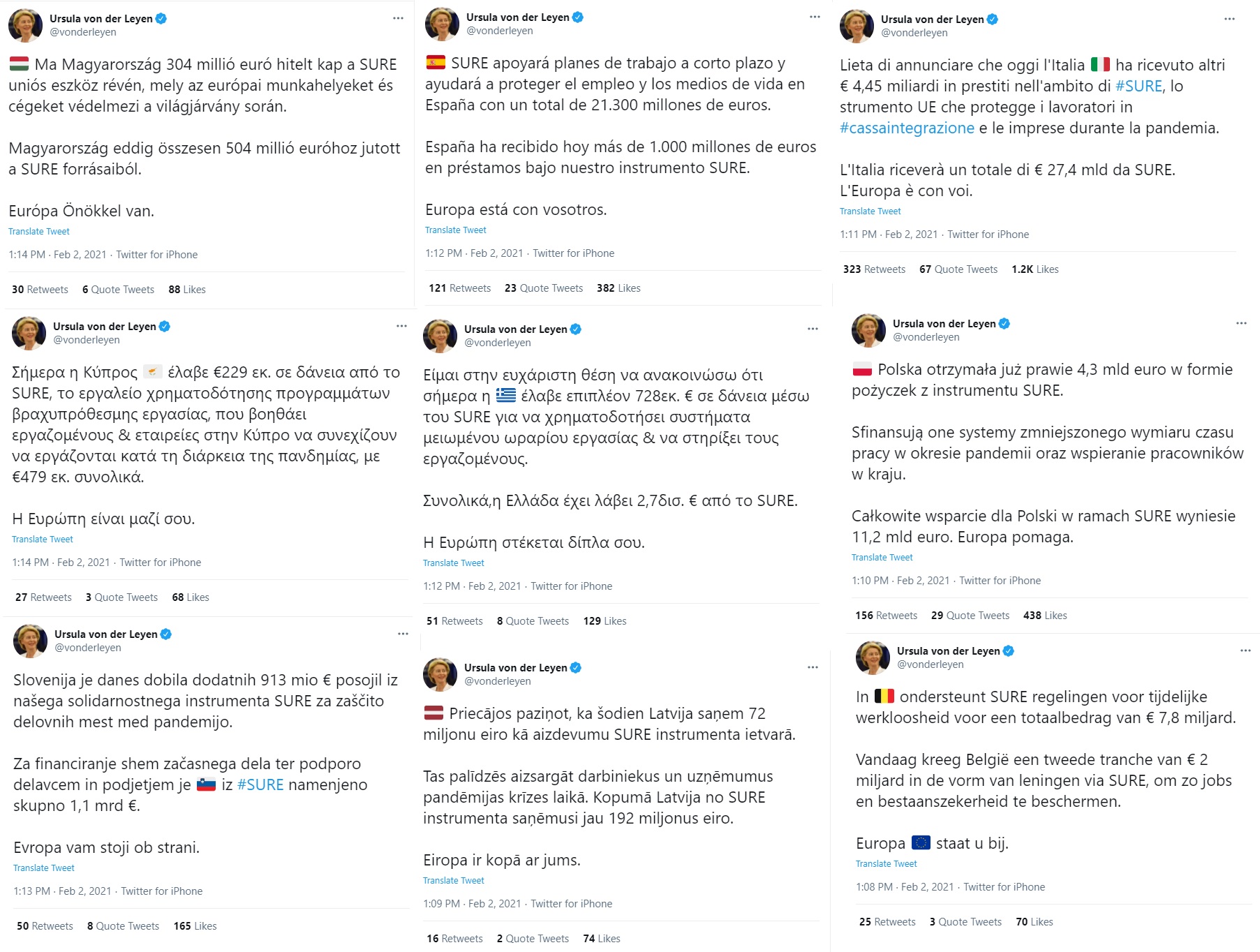Click Translate Tweet under the Cyprus tweet

click(43, 540)
